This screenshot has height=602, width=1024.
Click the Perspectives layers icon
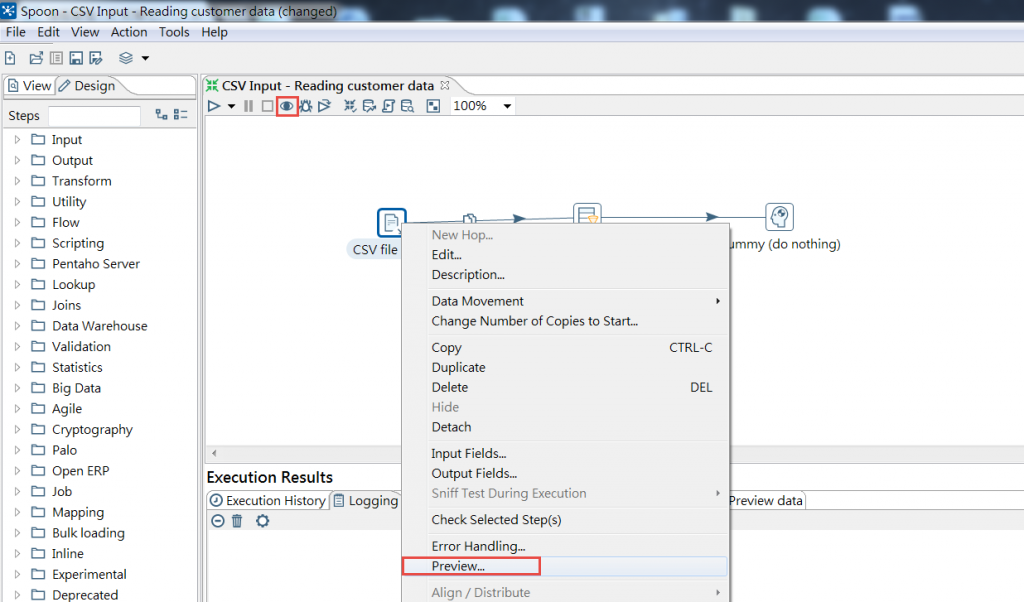[126, 58]
